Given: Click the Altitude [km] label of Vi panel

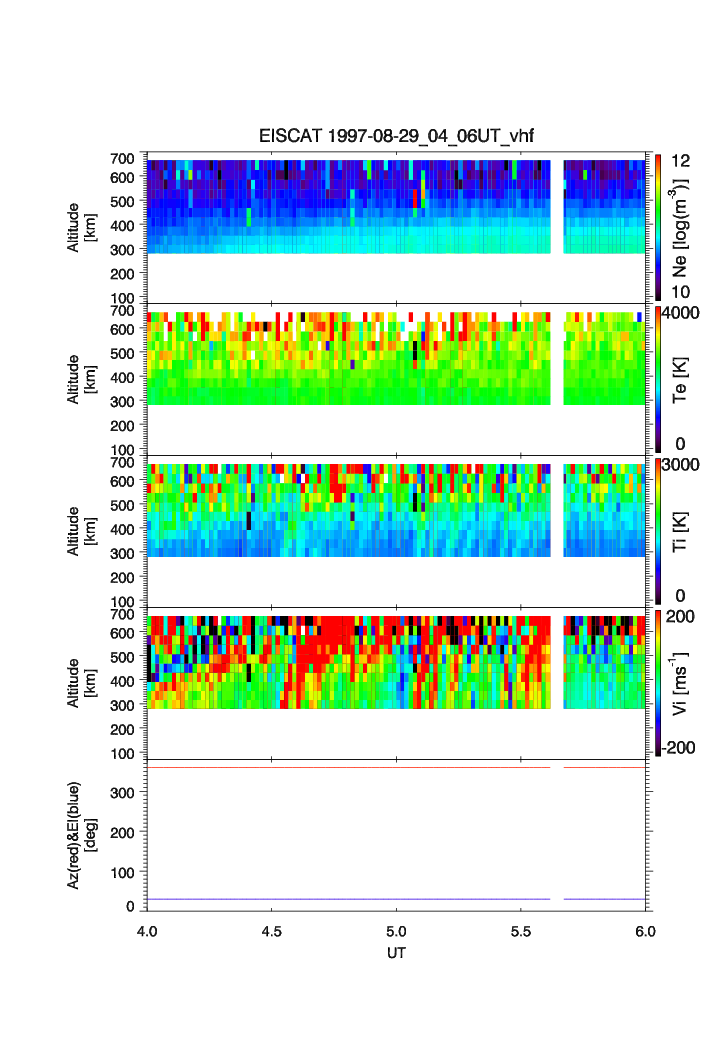Looking at the screenshot, I should tap(81, 683).
